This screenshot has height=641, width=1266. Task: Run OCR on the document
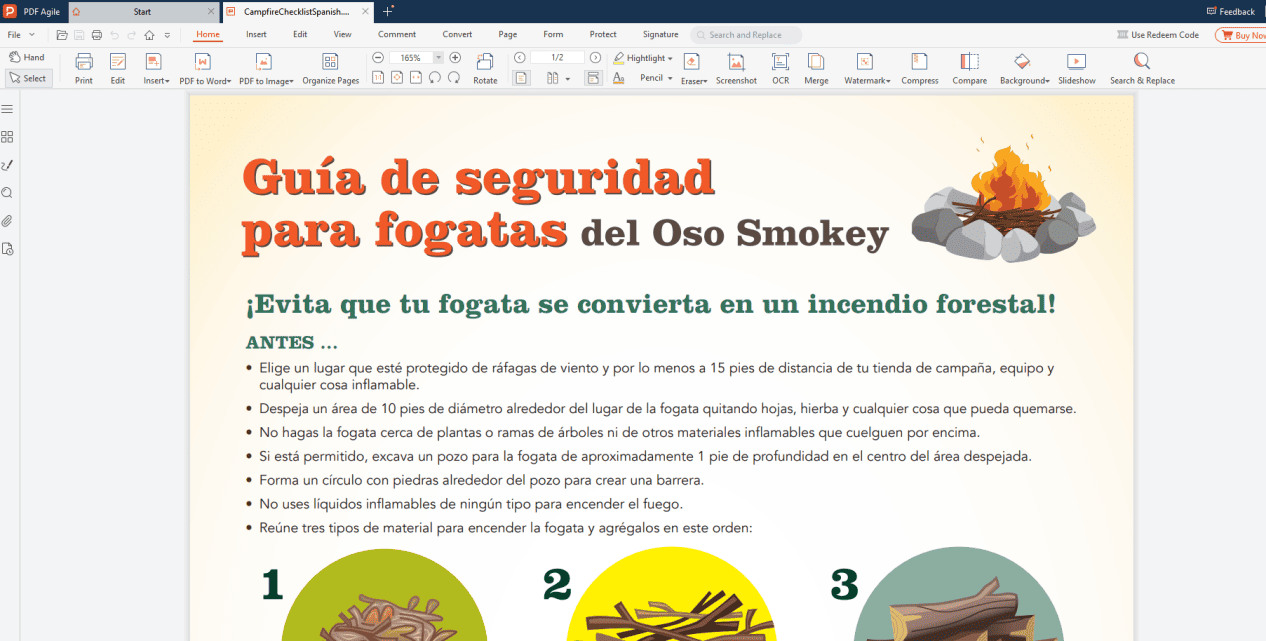[780, 66]
